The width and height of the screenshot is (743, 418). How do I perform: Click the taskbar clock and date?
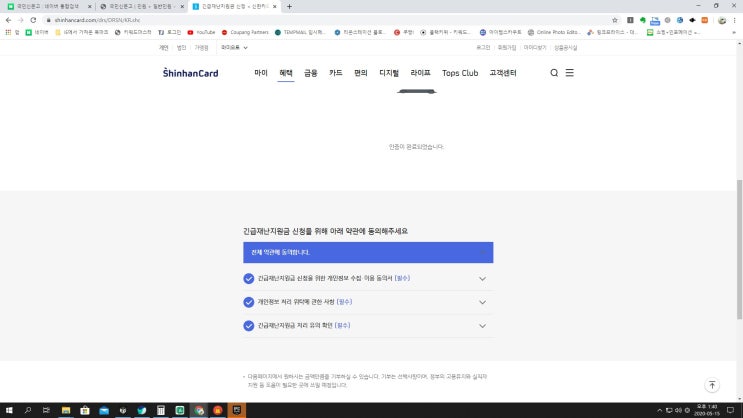(707, 410)
